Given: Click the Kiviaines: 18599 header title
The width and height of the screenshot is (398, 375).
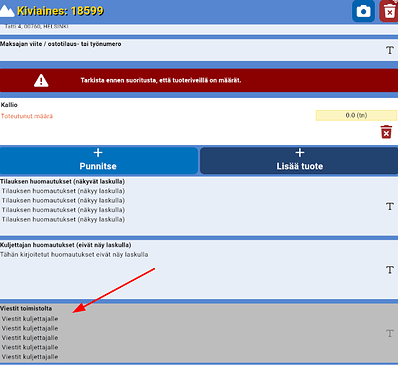Looking at the screenshot, I should (60, 11).
